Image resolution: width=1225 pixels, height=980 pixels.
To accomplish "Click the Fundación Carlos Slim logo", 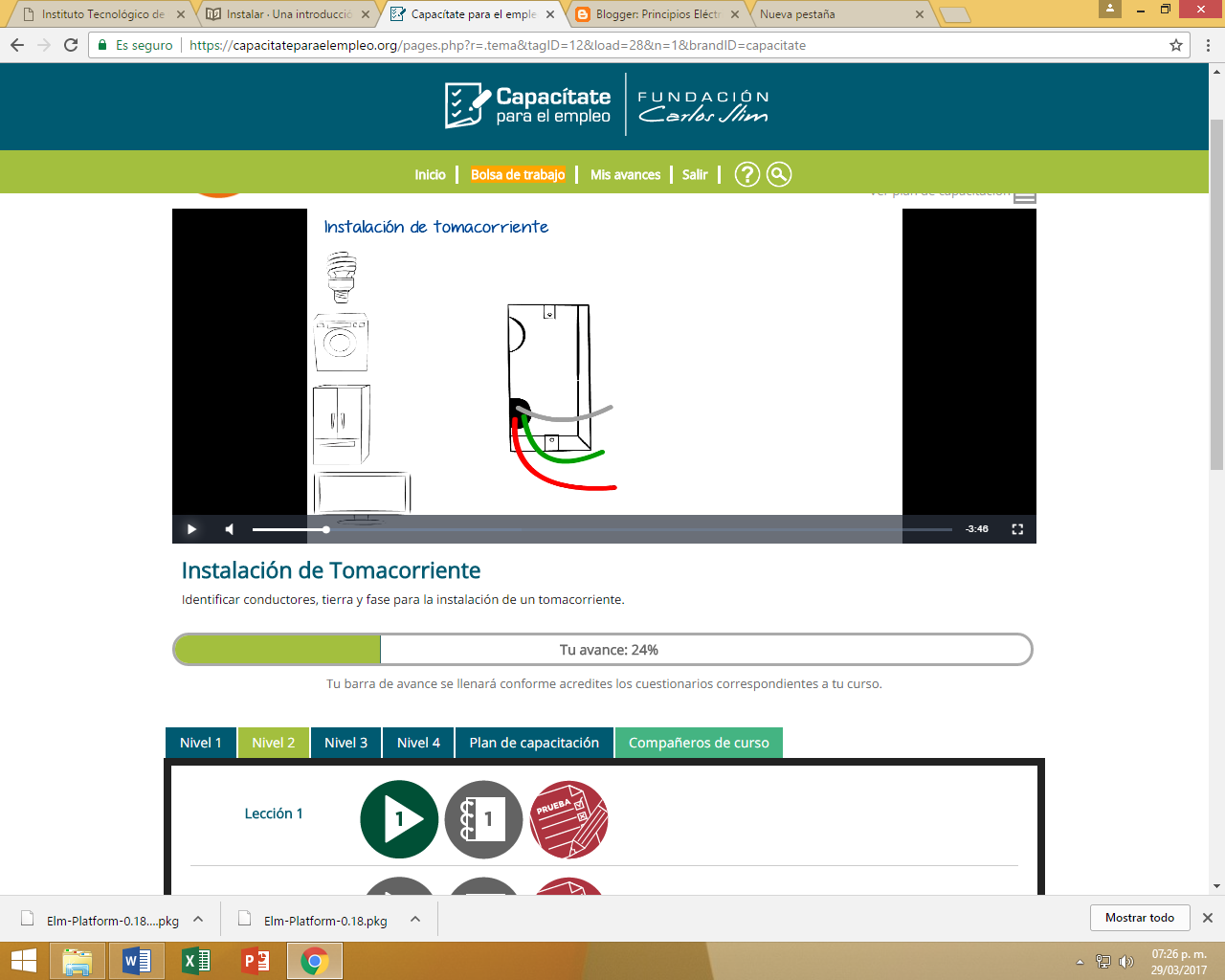I will [703, 107].
